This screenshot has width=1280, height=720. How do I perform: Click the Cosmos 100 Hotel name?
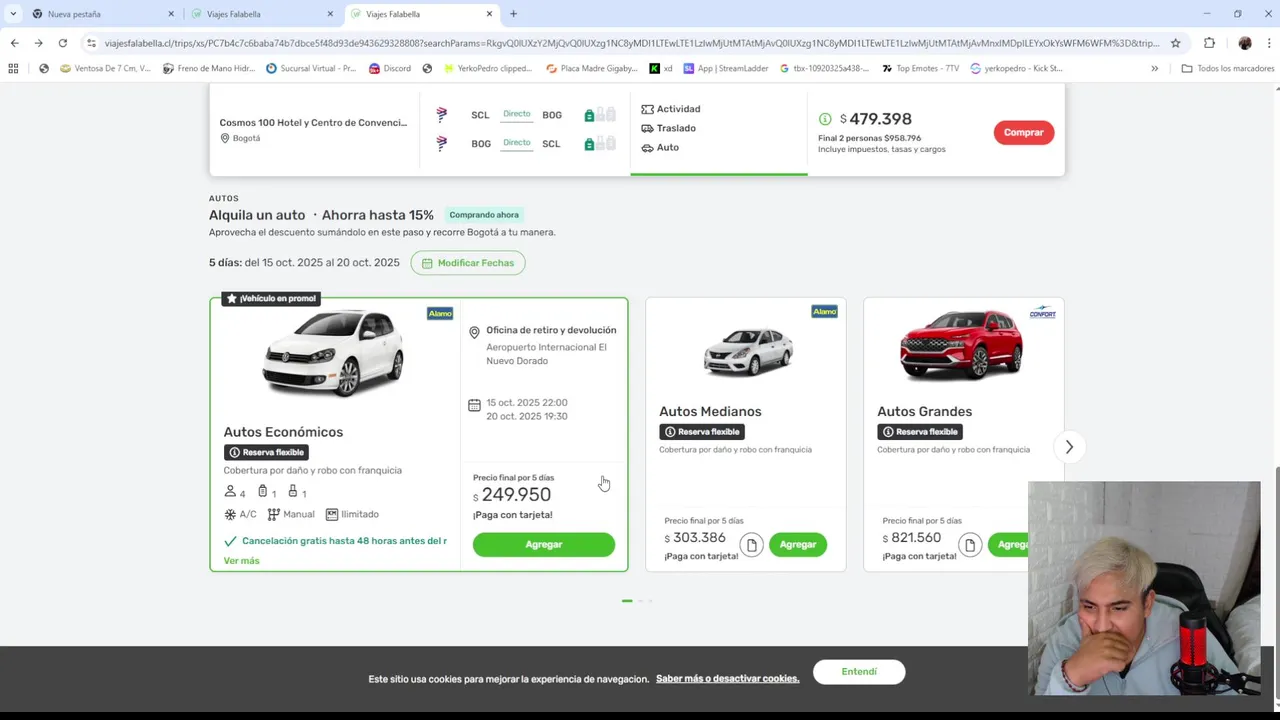(313, 123)
